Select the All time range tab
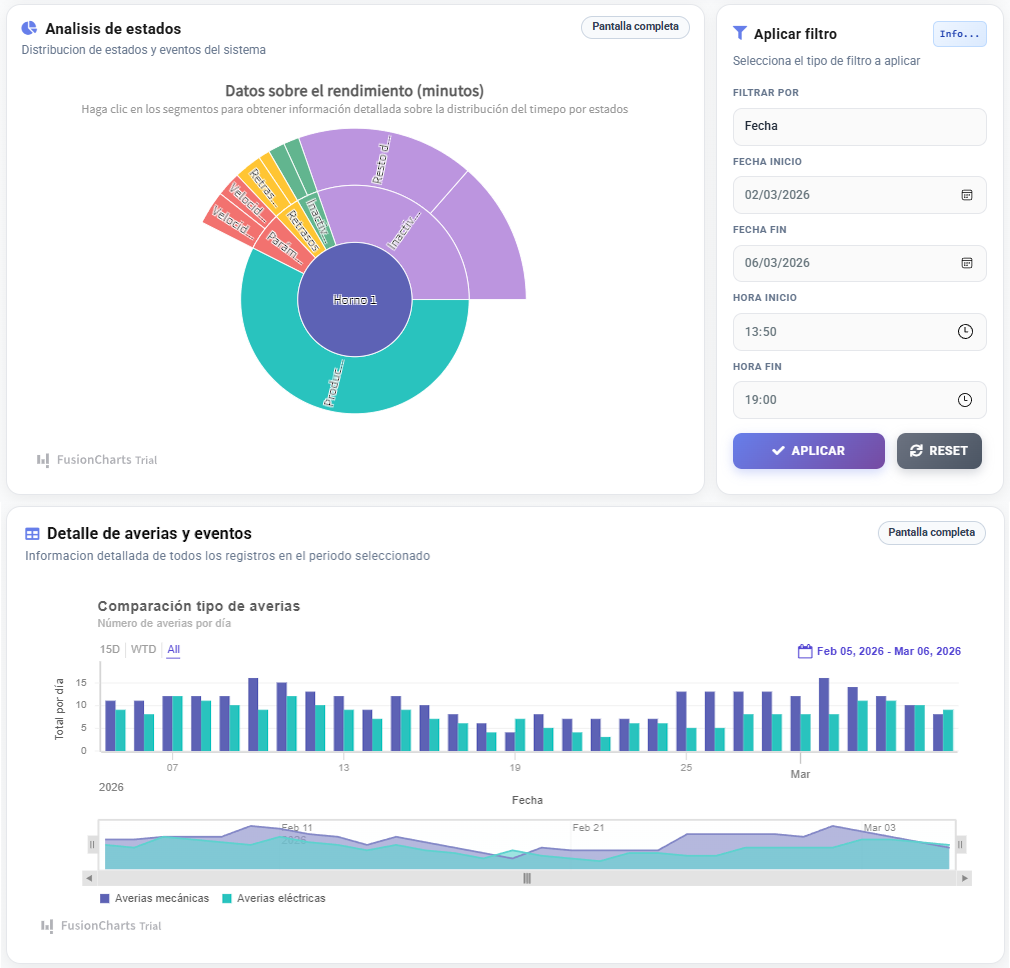The height and width of the screenshot is (968, 1010). tap(174, 649)
